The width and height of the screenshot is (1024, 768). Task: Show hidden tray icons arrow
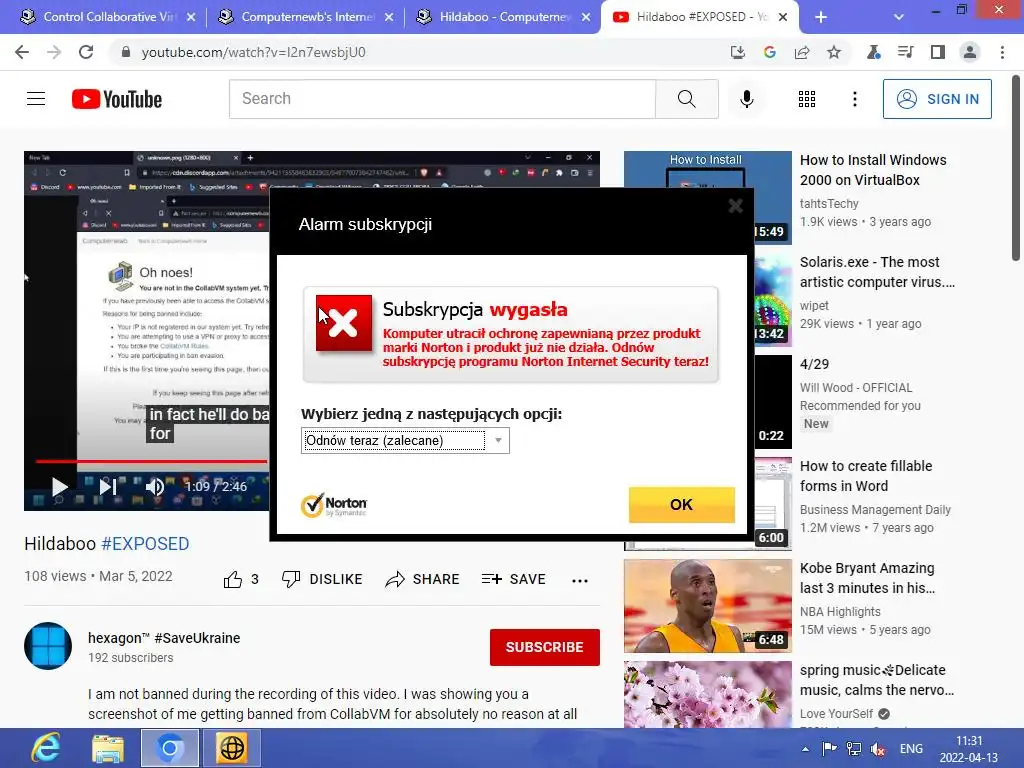point(805,749)
